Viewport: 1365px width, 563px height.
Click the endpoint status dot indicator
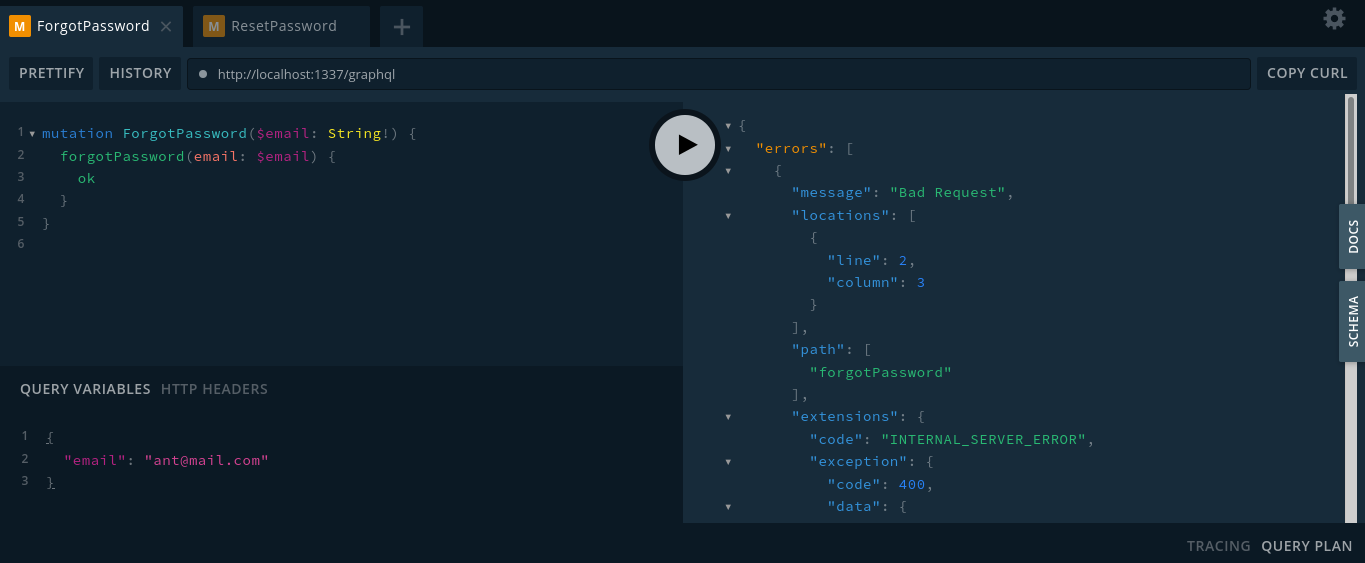203,74
